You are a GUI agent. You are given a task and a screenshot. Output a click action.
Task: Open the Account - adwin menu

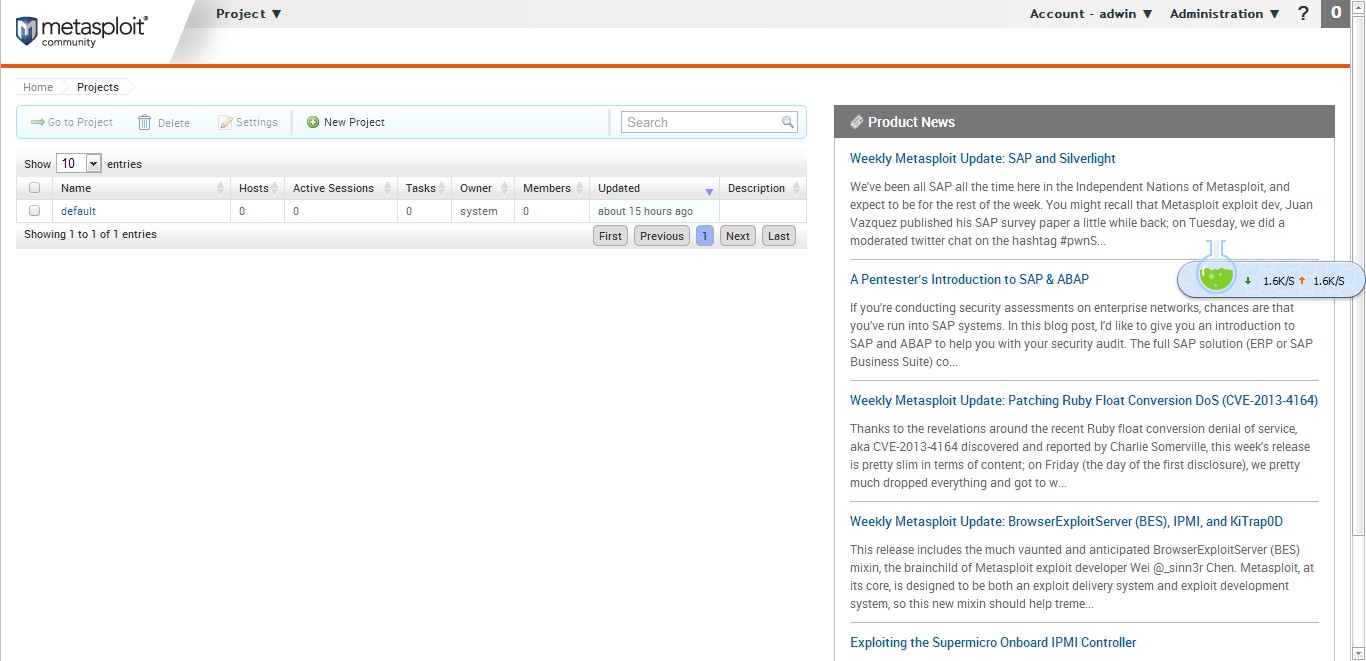click(1091, 14)
